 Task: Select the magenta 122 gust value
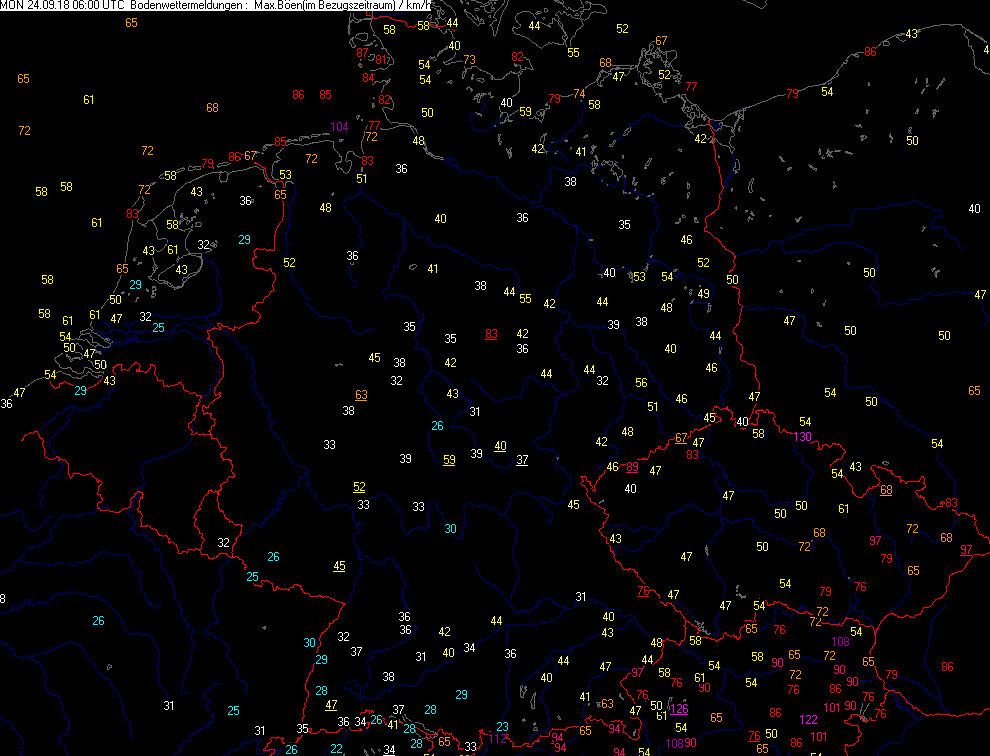[809, 719]
